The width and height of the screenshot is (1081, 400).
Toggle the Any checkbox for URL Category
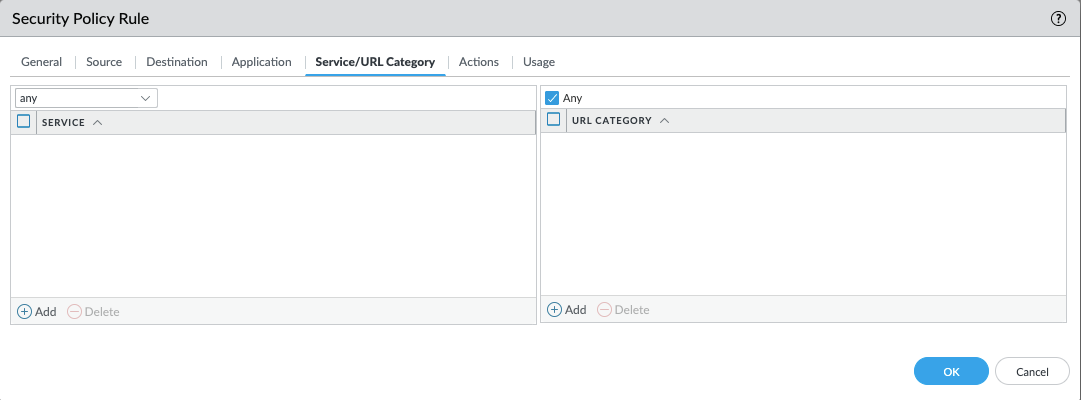(552, 98)
